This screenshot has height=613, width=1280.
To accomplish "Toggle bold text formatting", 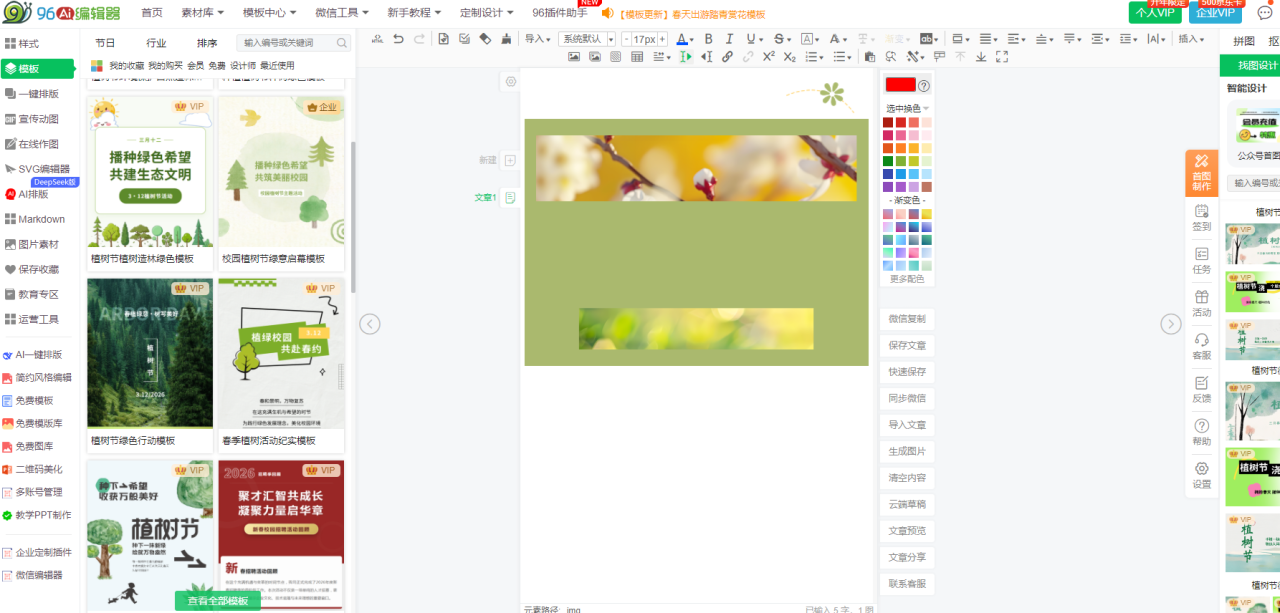I will 708,39.
